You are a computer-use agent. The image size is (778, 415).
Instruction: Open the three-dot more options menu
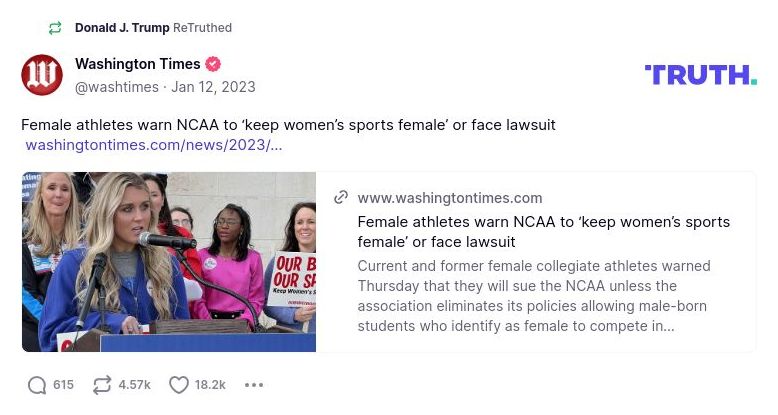coord(254,385)
